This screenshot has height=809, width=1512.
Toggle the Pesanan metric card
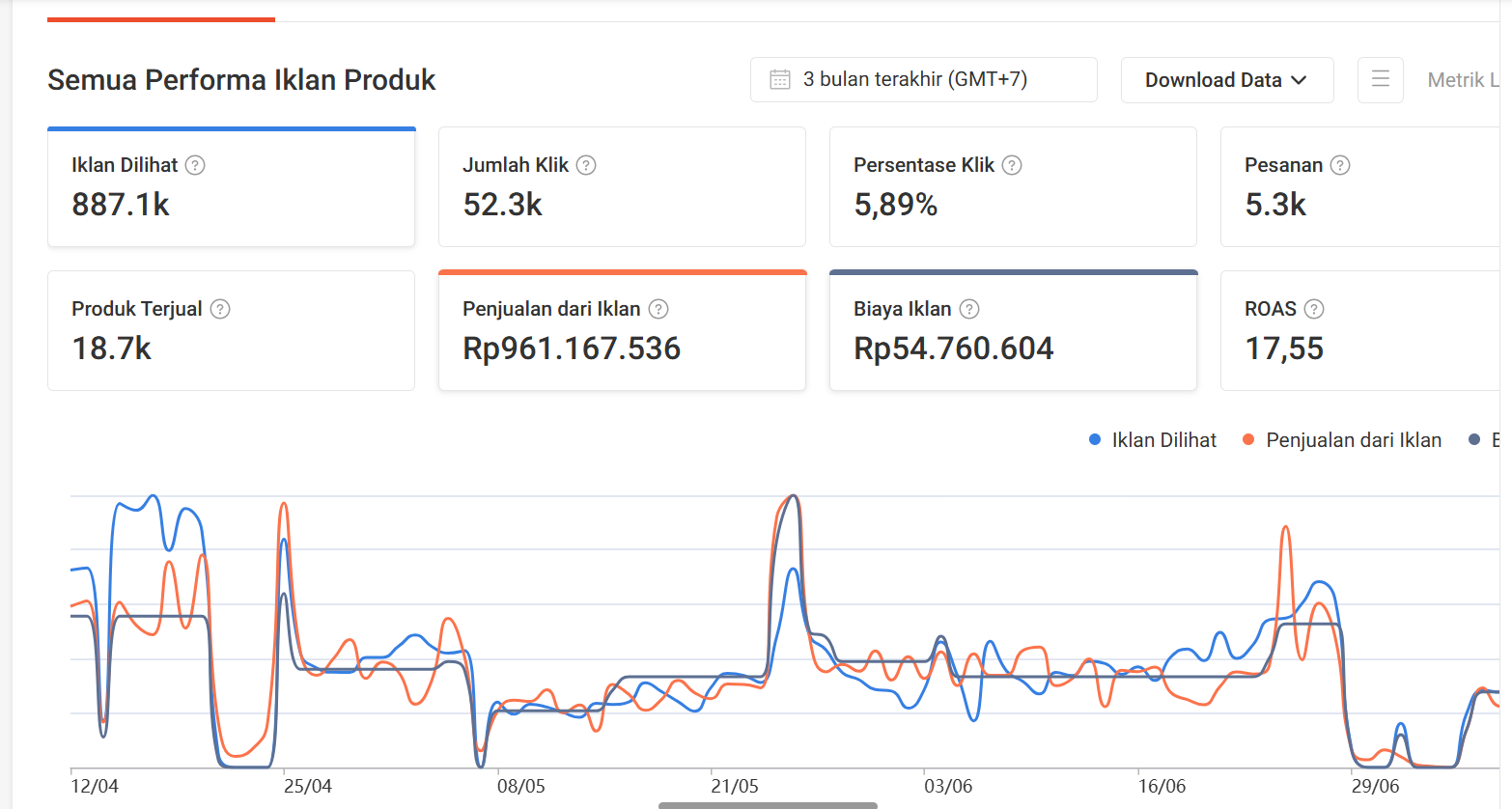[x=1360, y=186]
